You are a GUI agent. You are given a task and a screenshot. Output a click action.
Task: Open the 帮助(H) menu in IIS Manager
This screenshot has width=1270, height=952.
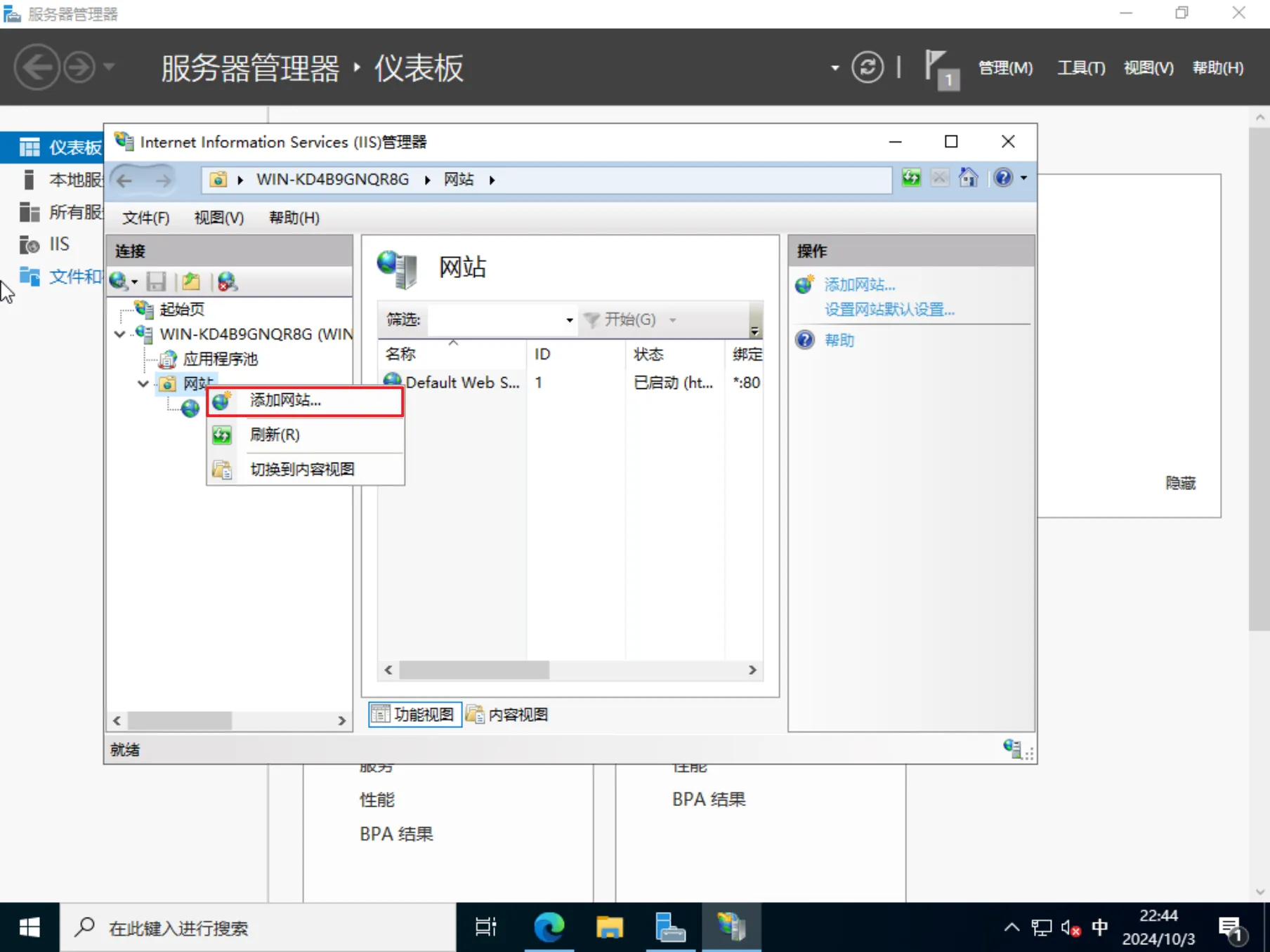coord(294,218)
